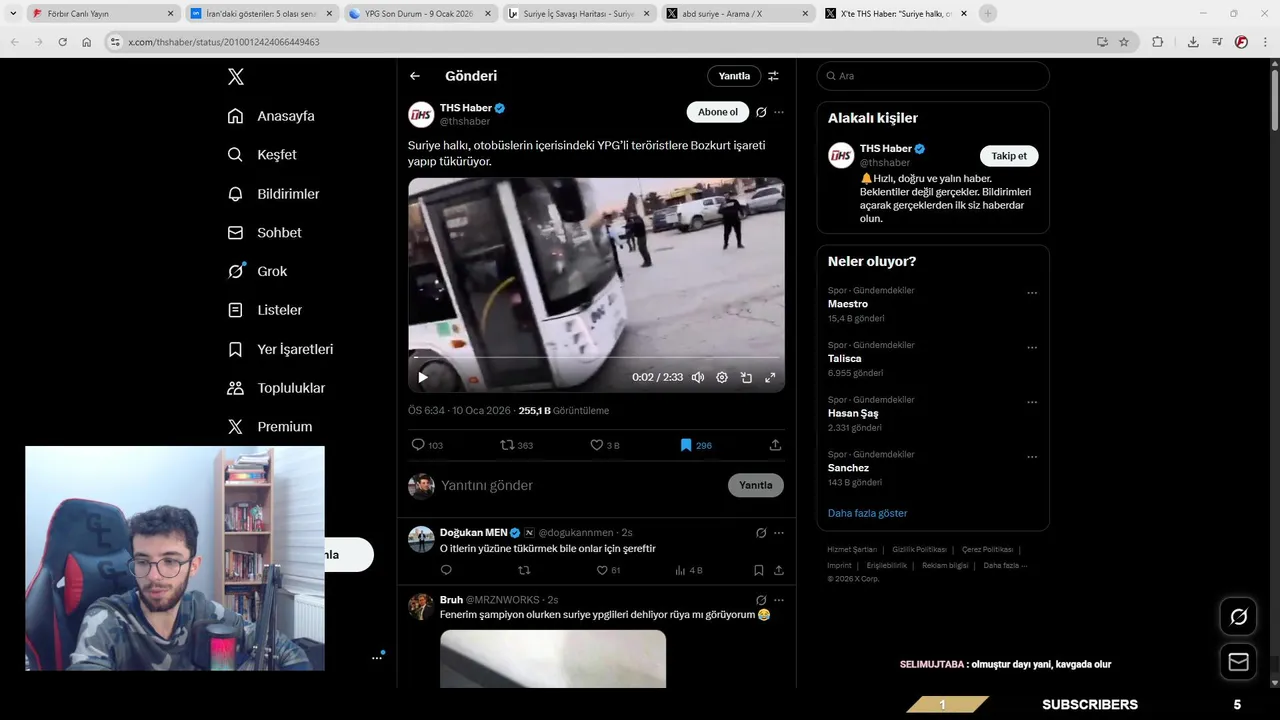Open more options on Doğukan MEN's comment
The width and height of the screenshot is (1280, 720).
click(x=779, y=533)
